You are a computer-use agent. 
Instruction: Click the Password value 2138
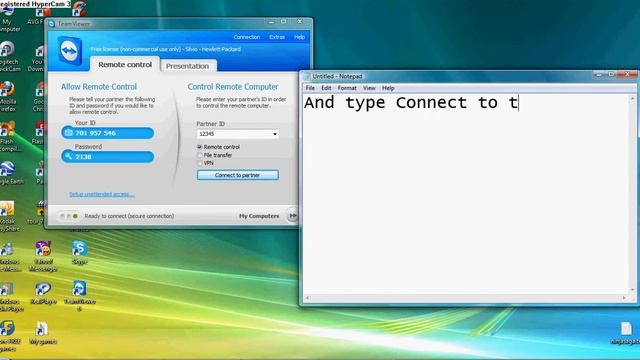(83, 157)
